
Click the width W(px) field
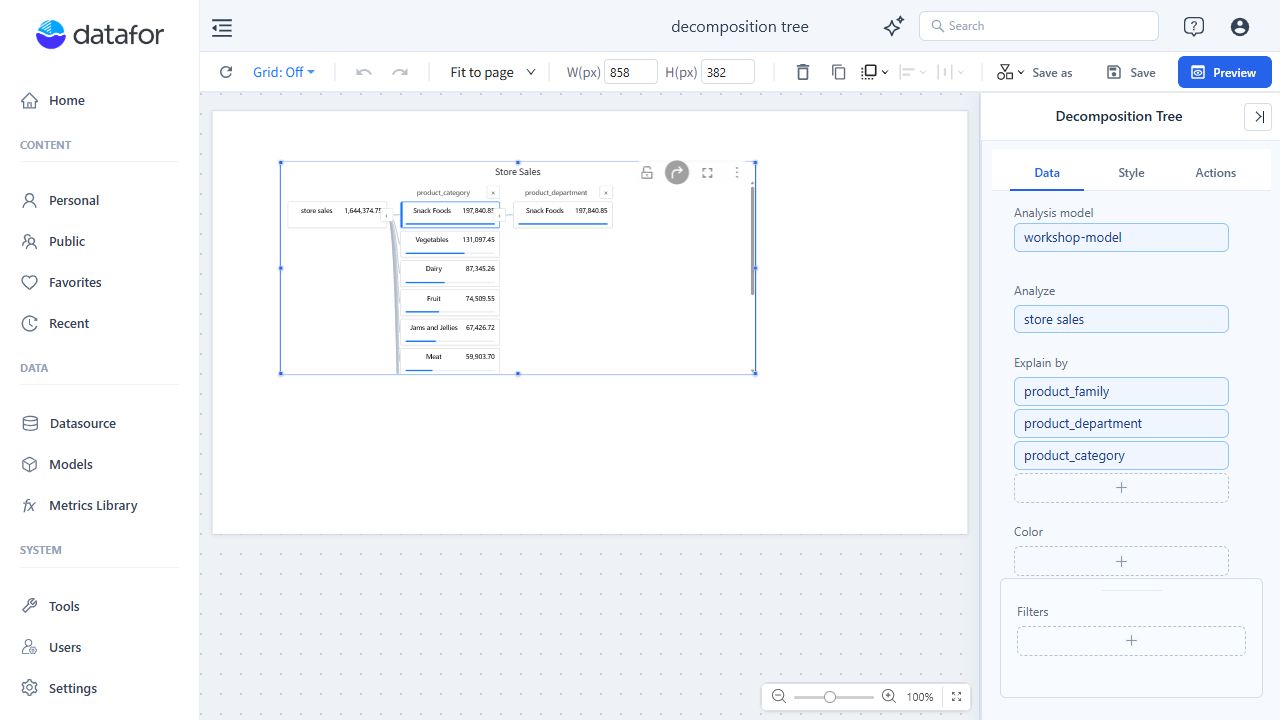[631, 72]
